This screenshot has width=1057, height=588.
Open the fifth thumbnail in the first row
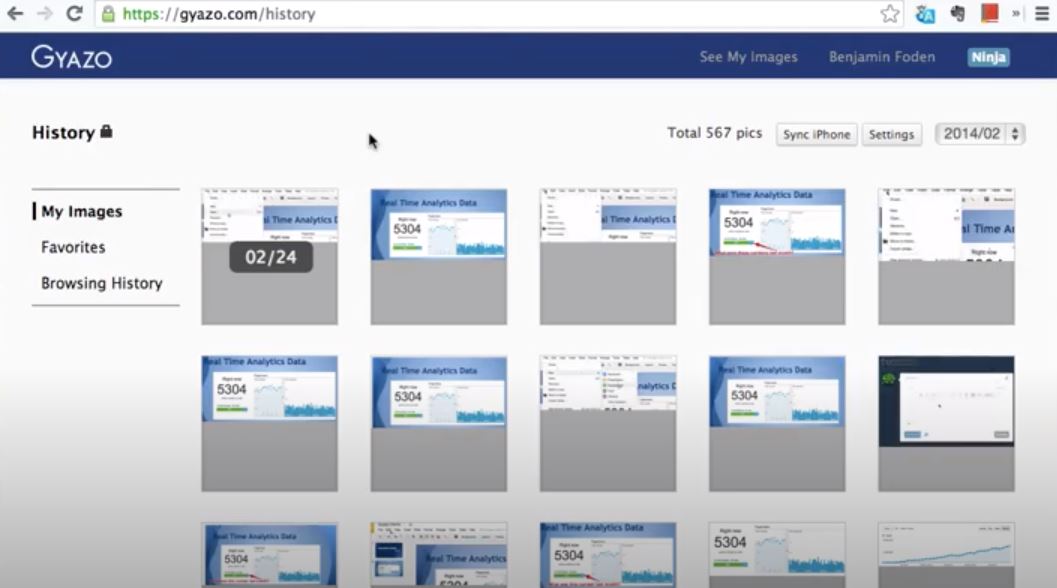click(x=946, y=256)
